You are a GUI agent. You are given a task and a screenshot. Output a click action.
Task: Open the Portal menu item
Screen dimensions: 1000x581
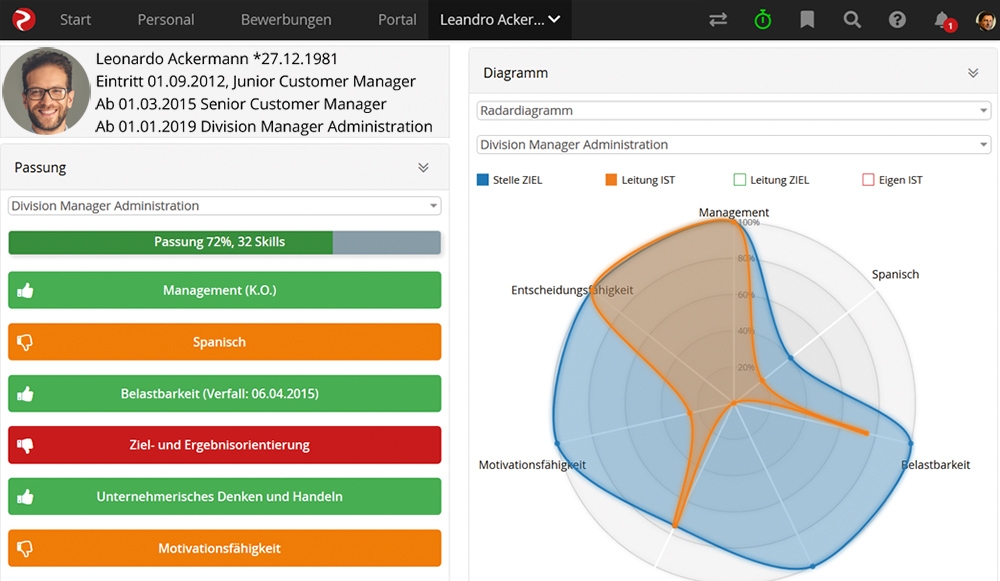(397, 20)
